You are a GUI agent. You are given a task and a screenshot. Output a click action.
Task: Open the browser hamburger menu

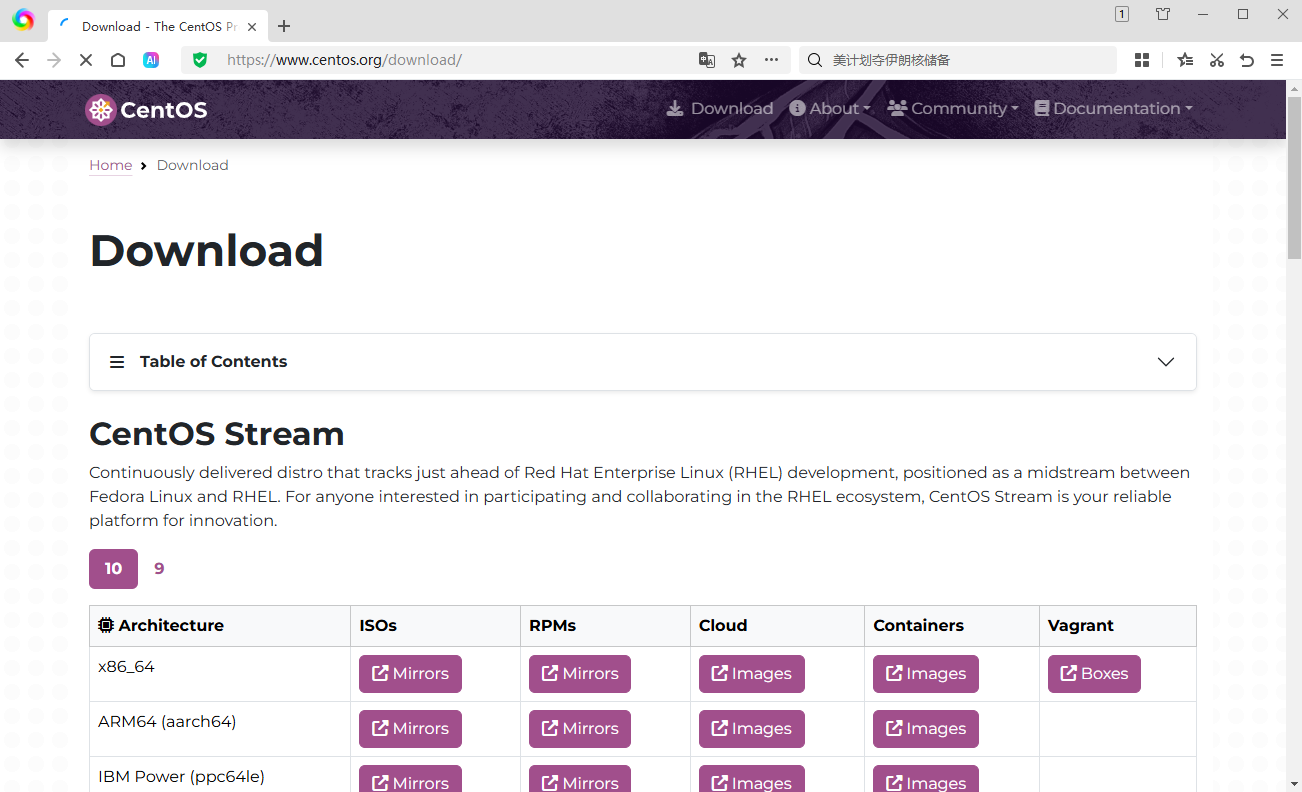coord(1277,60)
